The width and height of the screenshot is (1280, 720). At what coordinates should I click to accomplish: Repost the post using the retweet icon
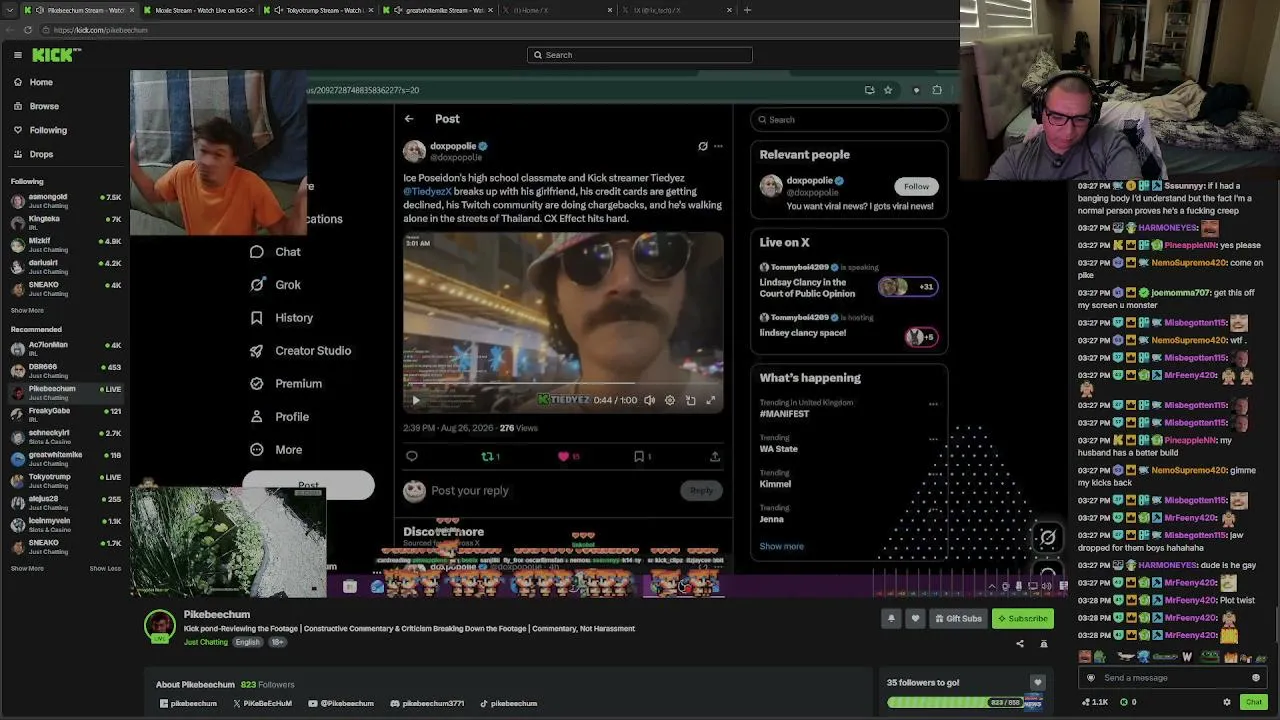coord(489,456)
